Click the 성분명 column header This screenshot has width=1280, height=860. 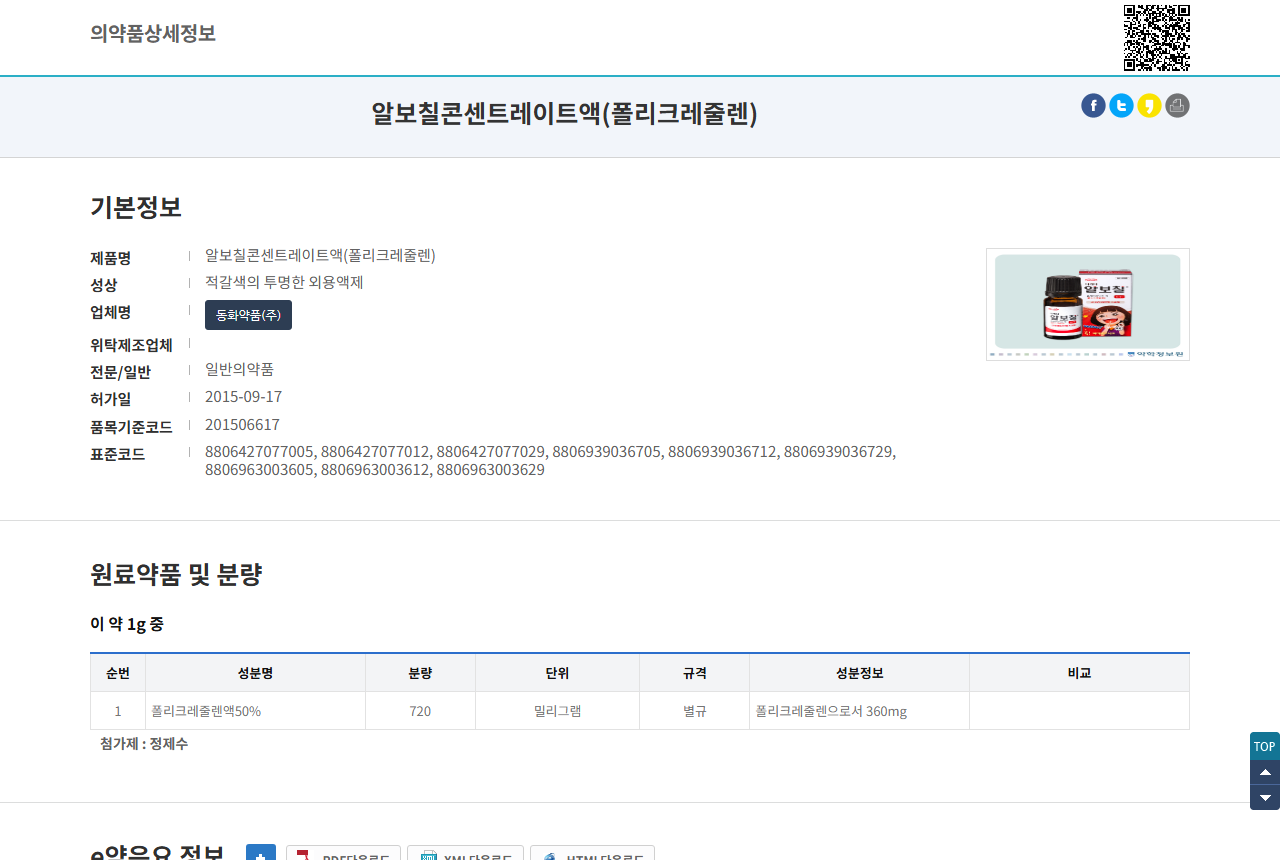[x=255, y=673]
